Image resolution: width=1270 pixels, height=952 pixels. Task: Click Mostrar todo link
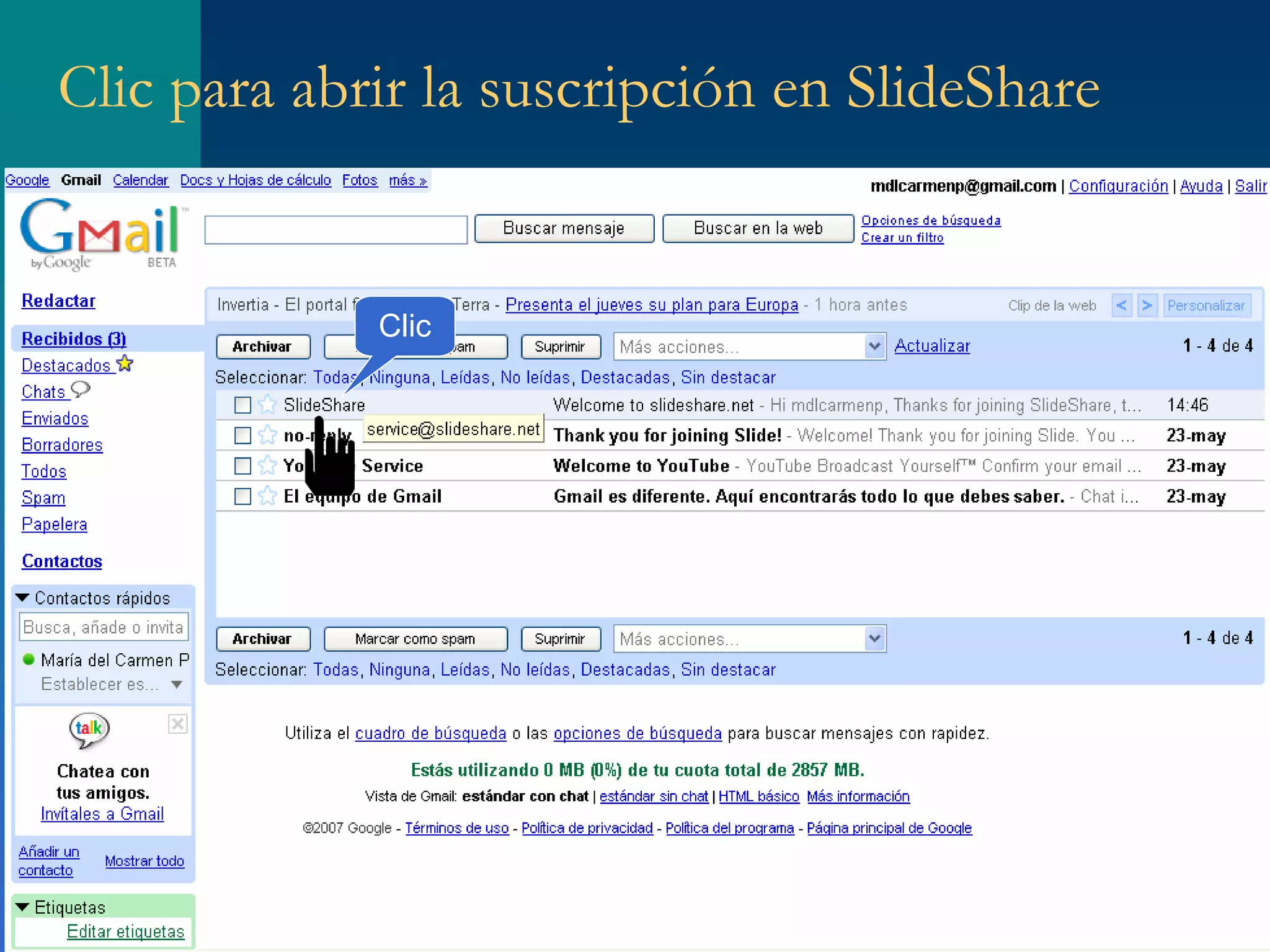tap(144, 862)
